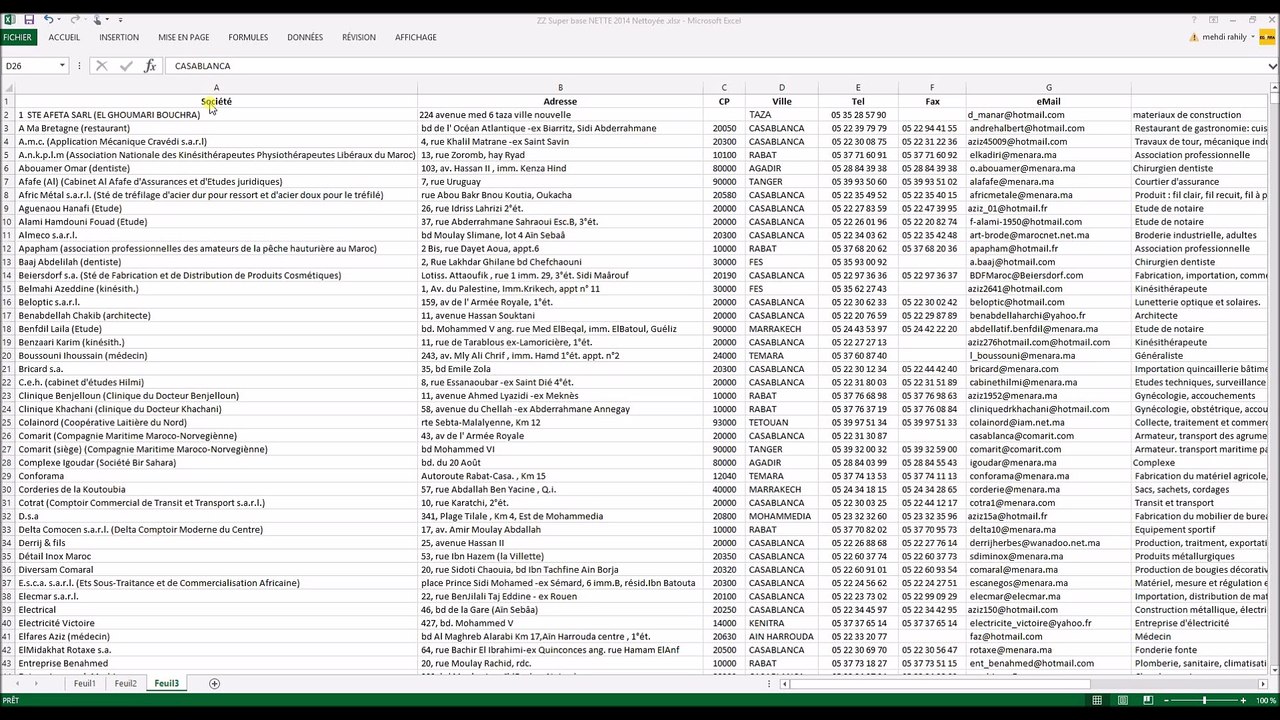
Task: Click the TETOUAN city cell
Action: pos(782,423)
